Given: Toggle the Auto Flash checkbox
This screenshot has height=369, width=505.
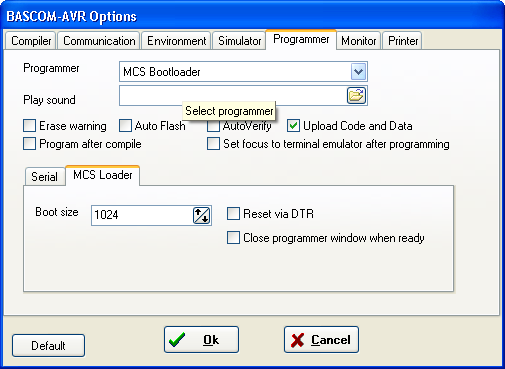Looking at the screenshot, I should tap(125, 126).
